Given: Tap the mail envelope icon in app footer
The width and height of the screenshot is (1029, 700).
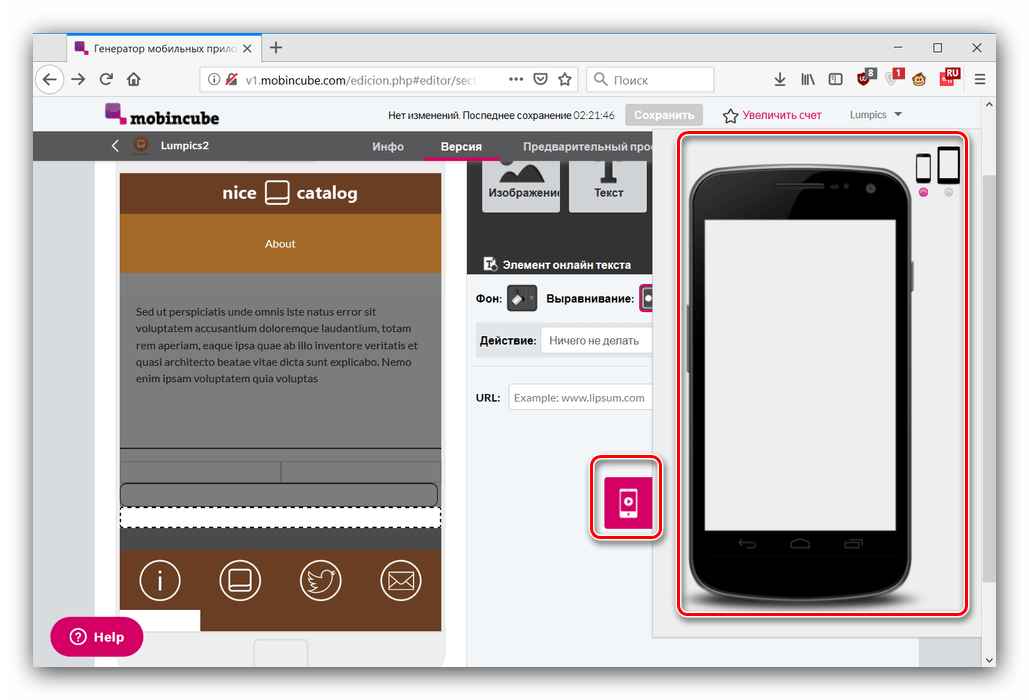Looking at the screenshot, I should pos(400,581).
